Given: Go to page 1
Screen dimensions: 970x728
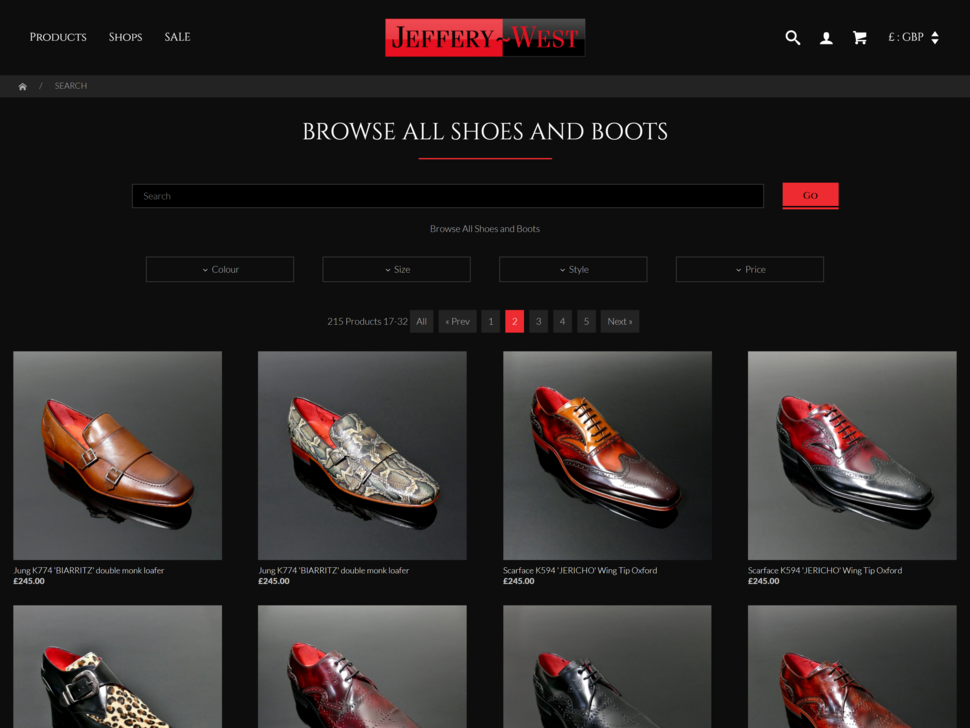Looking at the screenshot, I should tap(491, 321).
